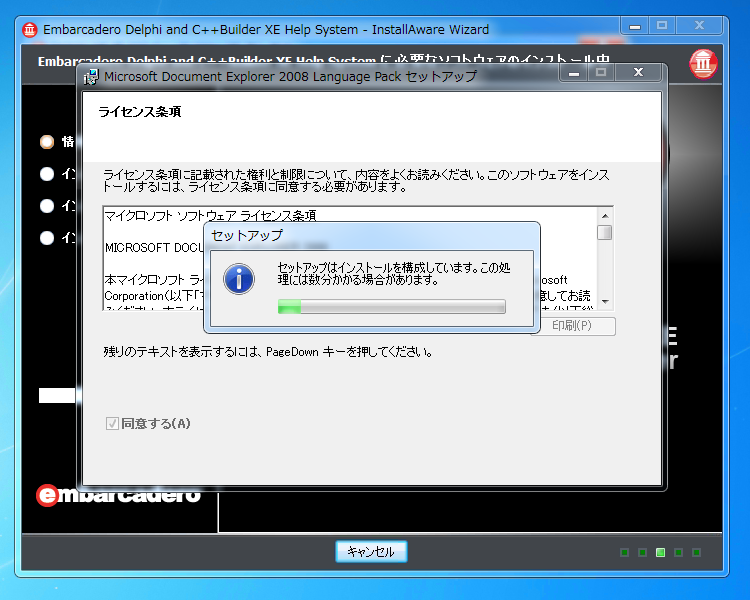750x600 pixels.
Task: Click the first dark green step indicator square
Action: (x=624, y=553)
